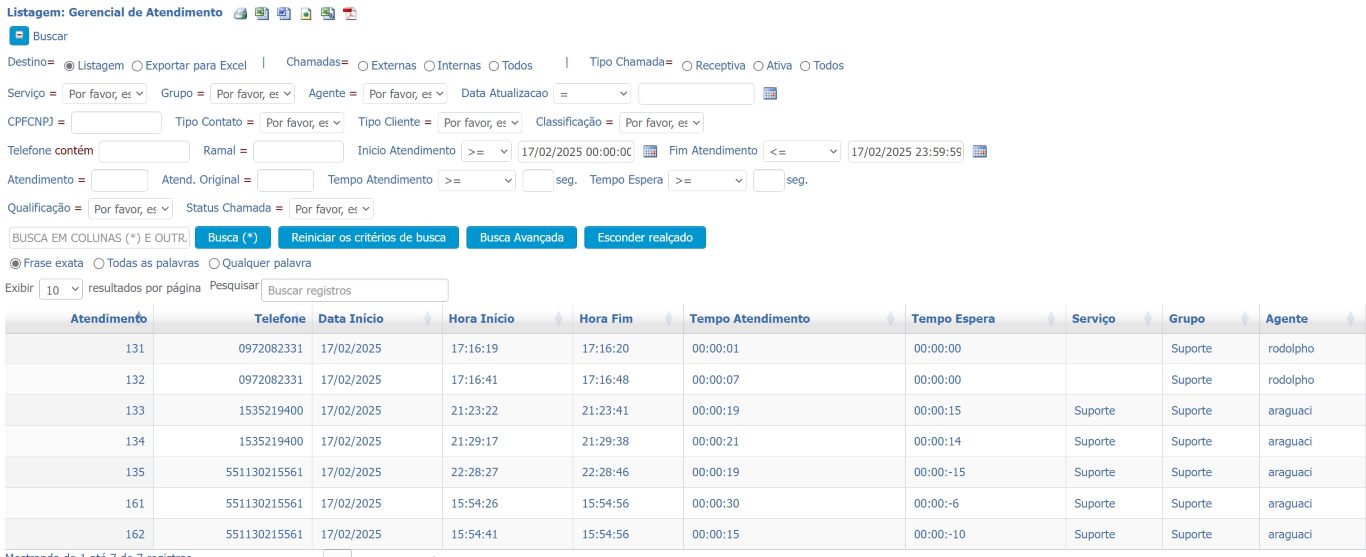
Task: Open the Inicio Atendimento operator dropdown
Action: click(x=487, y=152)
